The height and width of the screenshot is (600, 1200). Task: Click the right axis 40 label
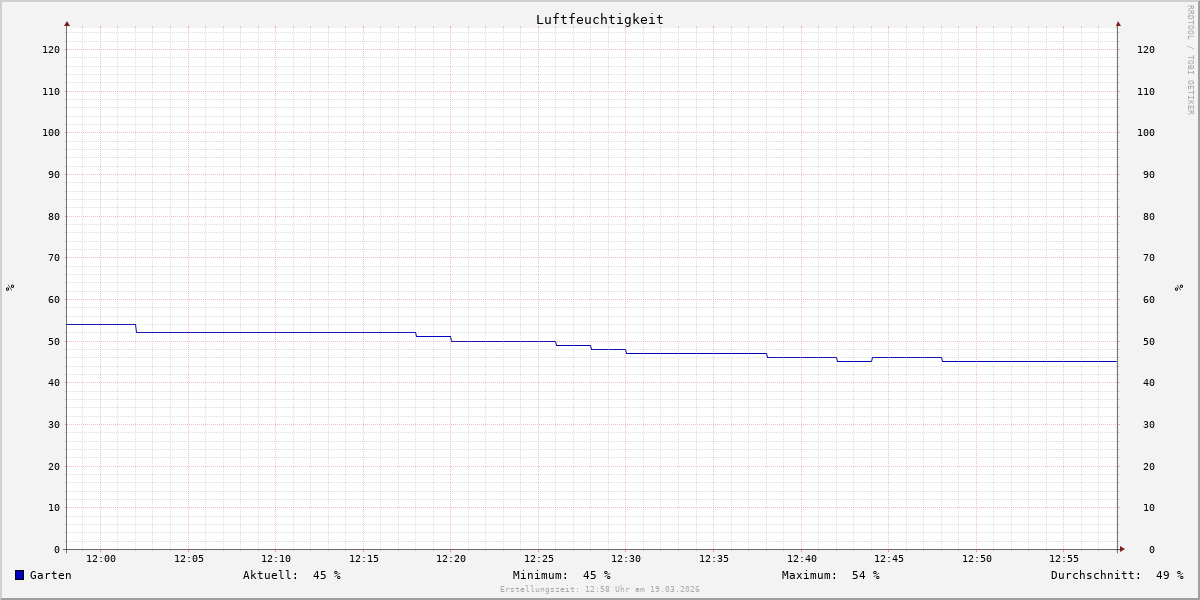(1149, 382)
